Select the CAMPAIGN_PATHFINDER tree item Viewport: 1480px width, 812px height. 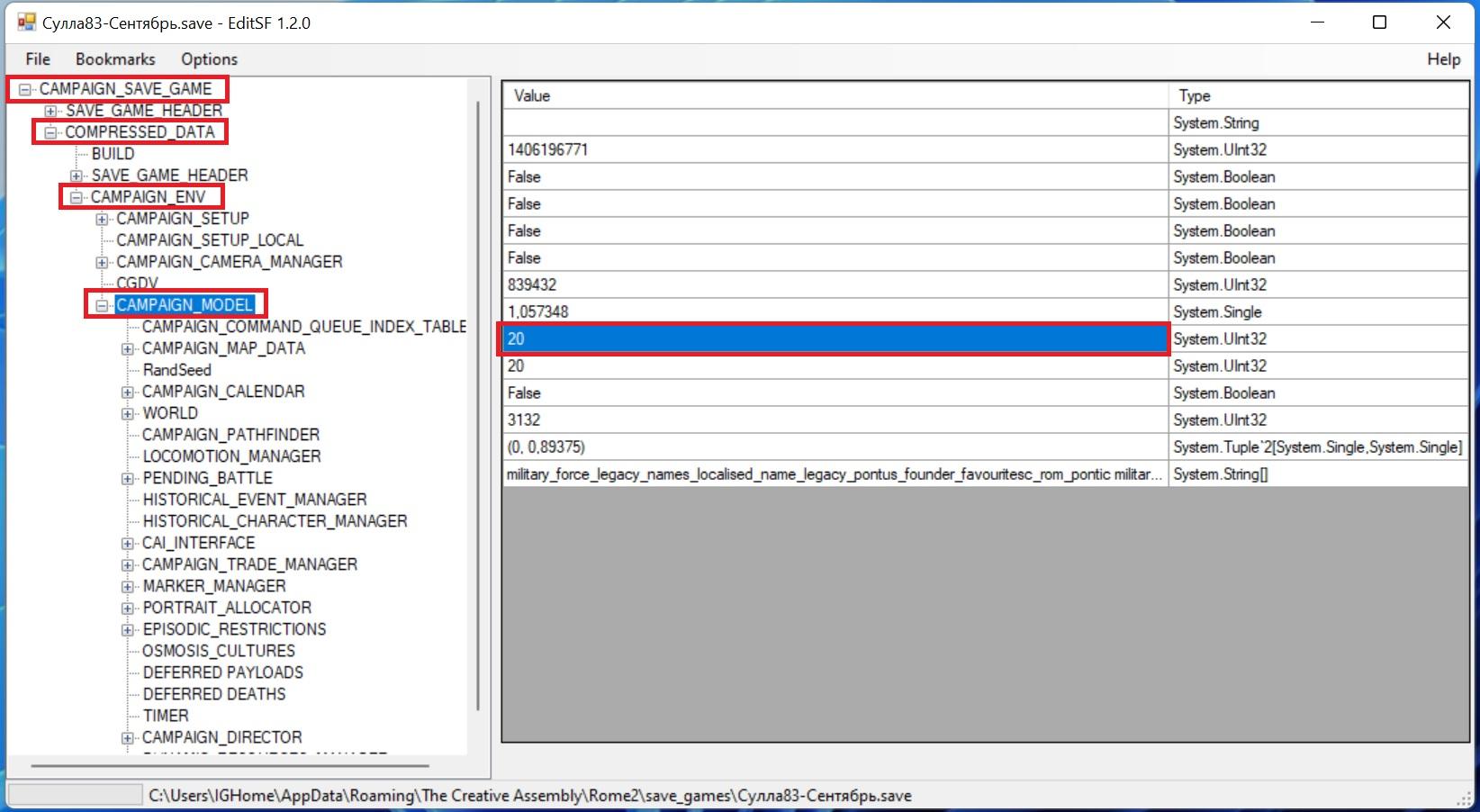coord(230,435)
